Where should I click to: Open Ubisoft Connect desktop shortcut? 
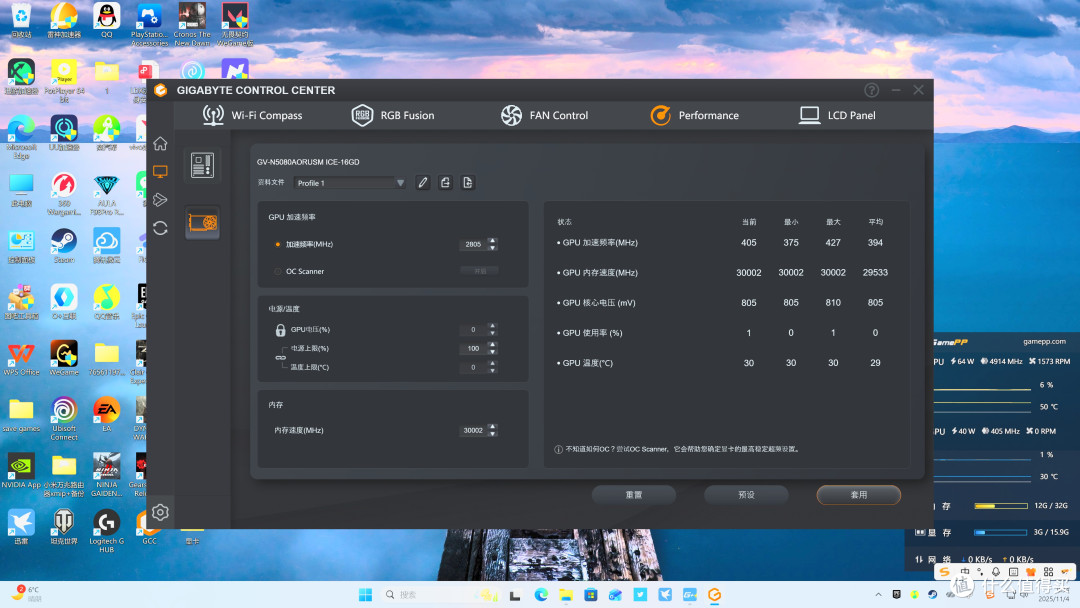pyautogui.click(x=63, y=419)
